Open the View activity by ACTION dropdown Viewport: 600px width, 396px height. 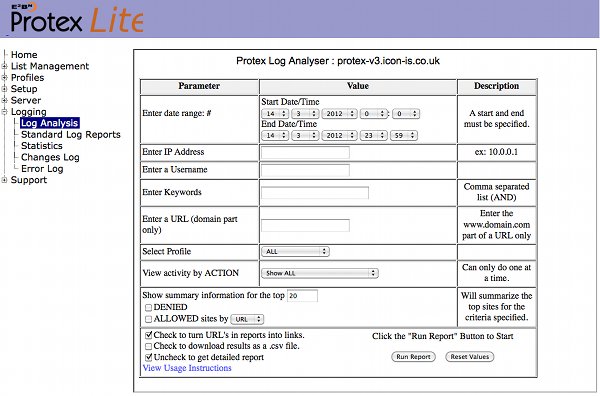tap(320, 273)
